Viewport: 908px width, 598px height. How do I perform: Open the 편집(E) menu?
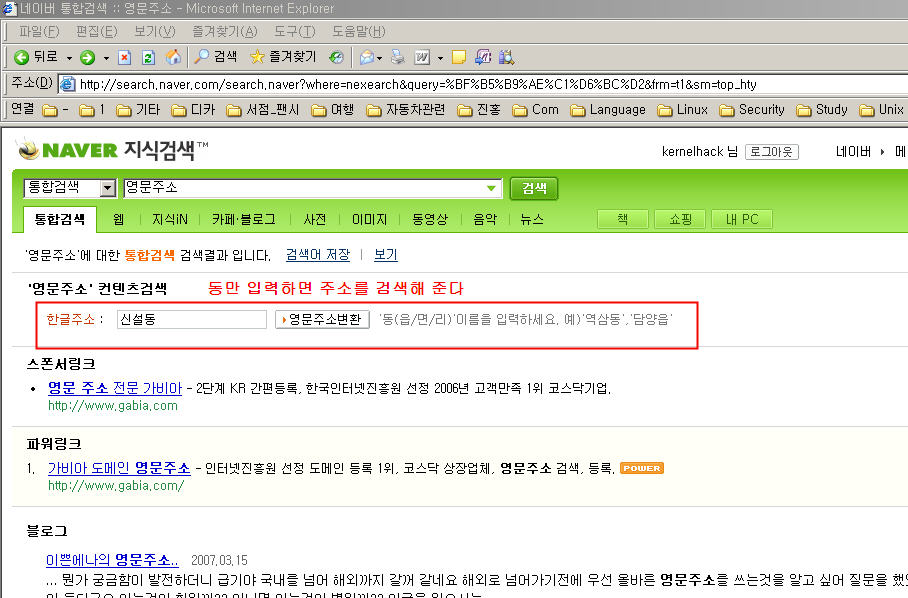coord(97,32)
